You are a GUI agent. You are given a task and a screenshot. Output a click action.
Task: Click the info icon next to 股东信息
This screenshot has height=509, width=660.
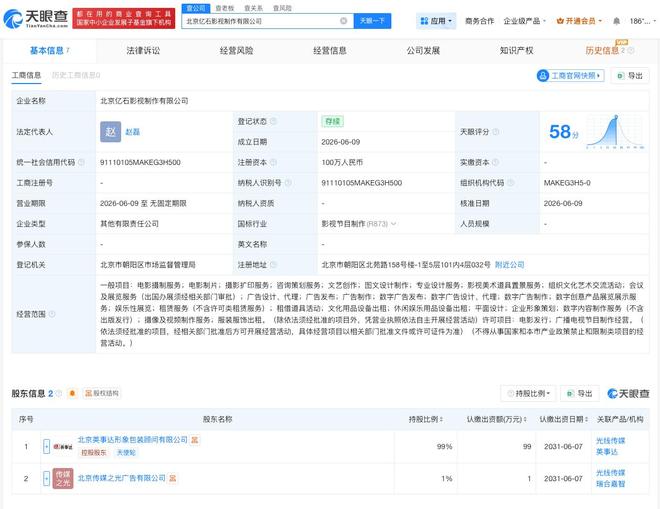tap(59, 393)
